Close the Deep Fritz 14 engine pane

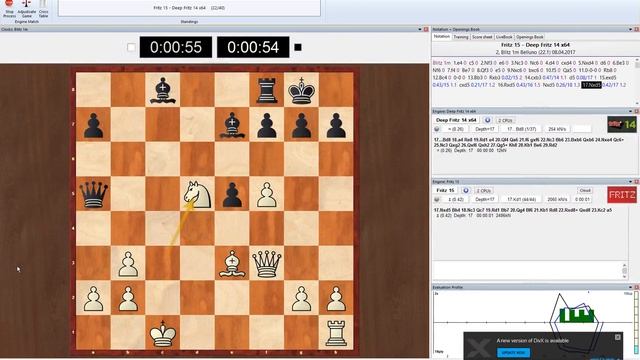click(636, 111)
